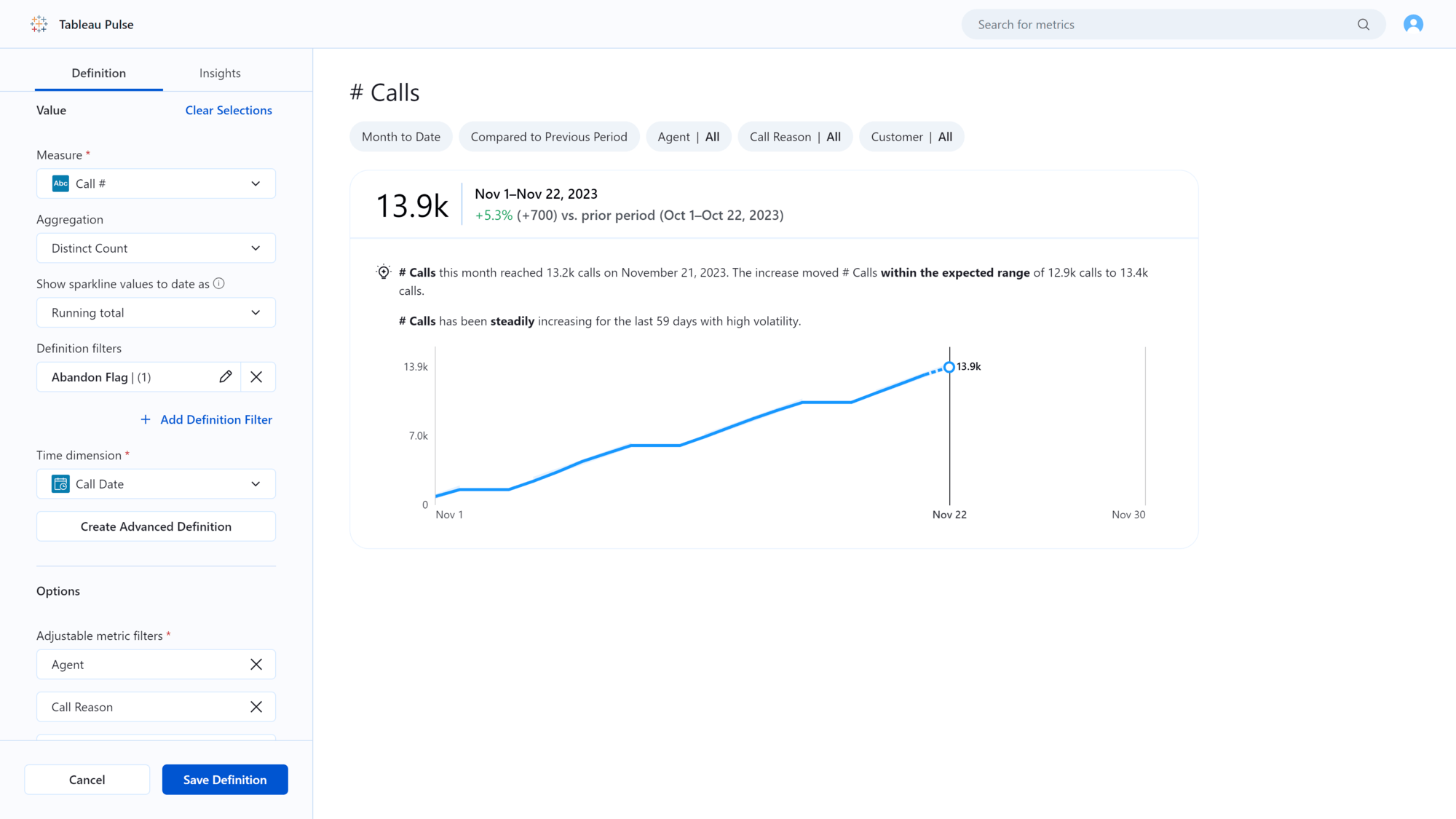Toggle the Call Reason filter to All

[x=795, y=136]
